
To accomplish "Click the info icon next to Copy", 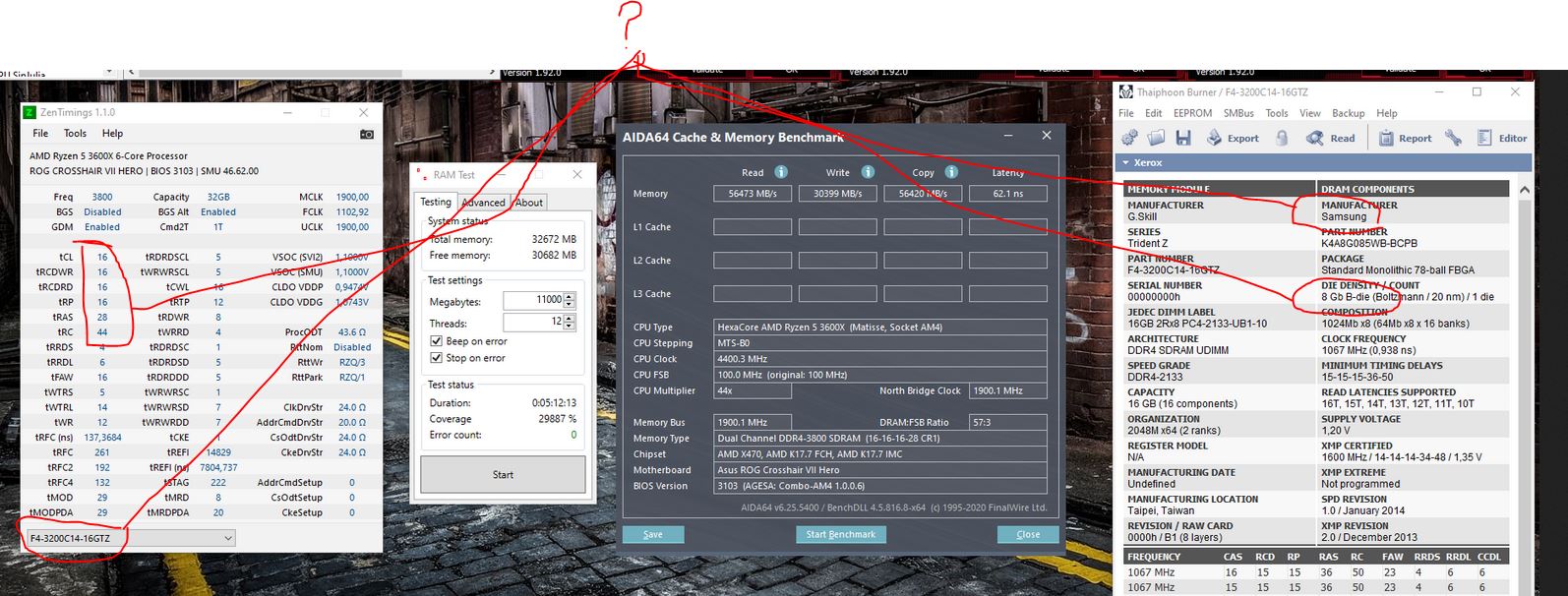I will (x=951, y=171).
